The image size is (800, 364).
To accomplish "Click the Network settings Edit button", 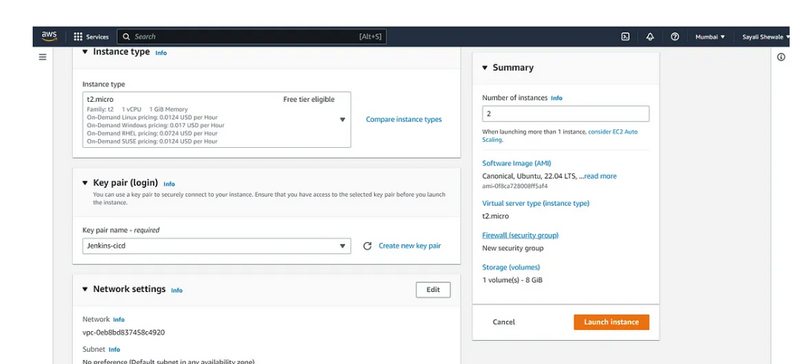I will point(433,289).
